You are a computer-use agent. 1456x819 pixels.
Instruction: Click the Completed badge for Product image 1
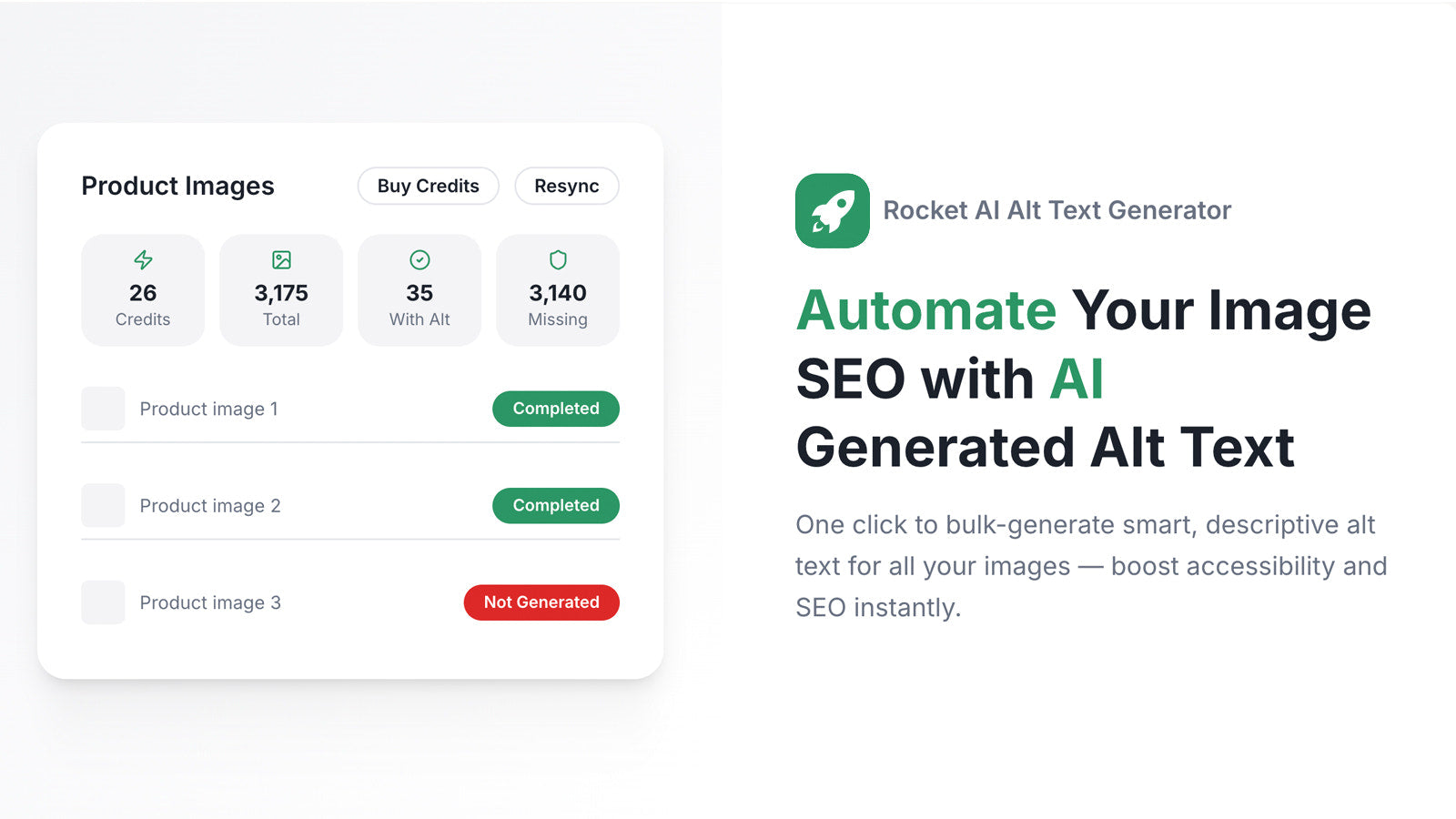[556, 409]
